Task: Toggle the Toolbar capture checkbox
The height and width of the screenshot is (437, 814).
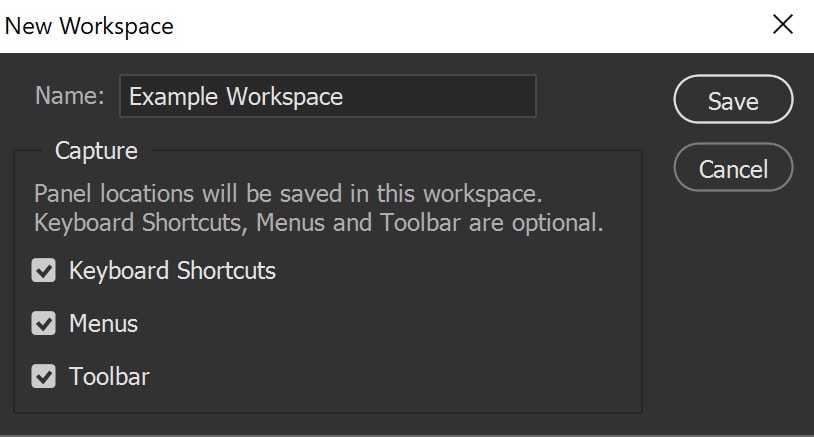Action: pyautogui.click(x=43, y=376)
